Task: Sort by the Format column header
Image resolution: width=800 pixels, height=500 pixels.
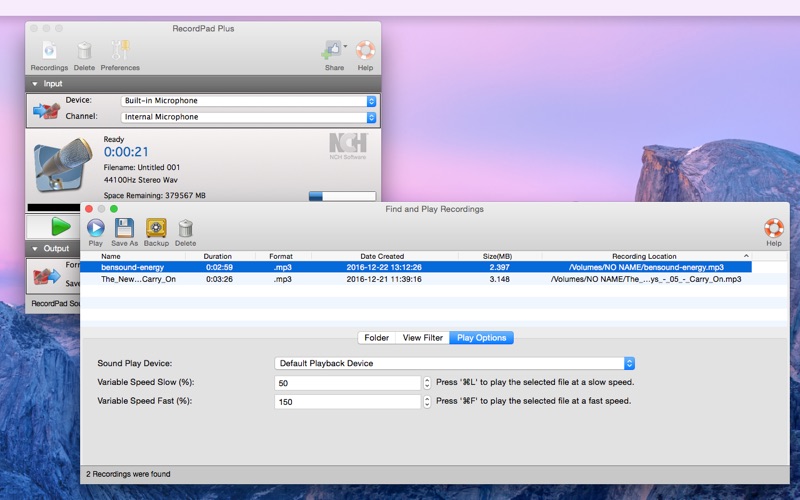Action: [x=281, y=256]
